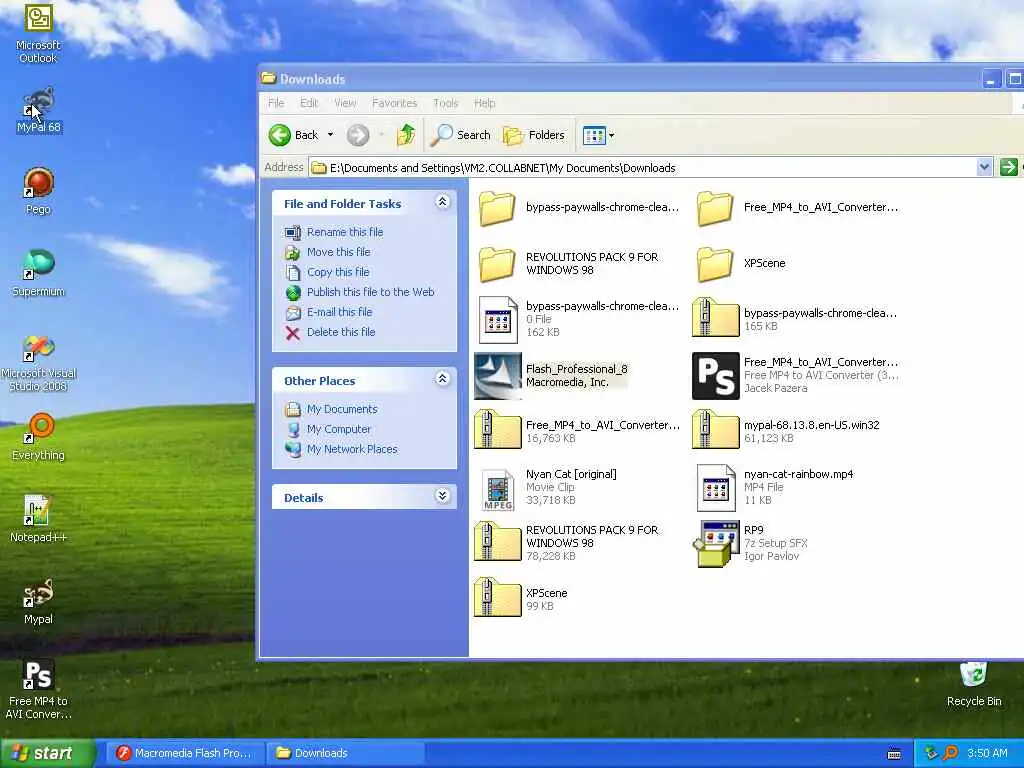The image size is (1024, 768).
Task: Open the Edit menu
Action: 309,103
